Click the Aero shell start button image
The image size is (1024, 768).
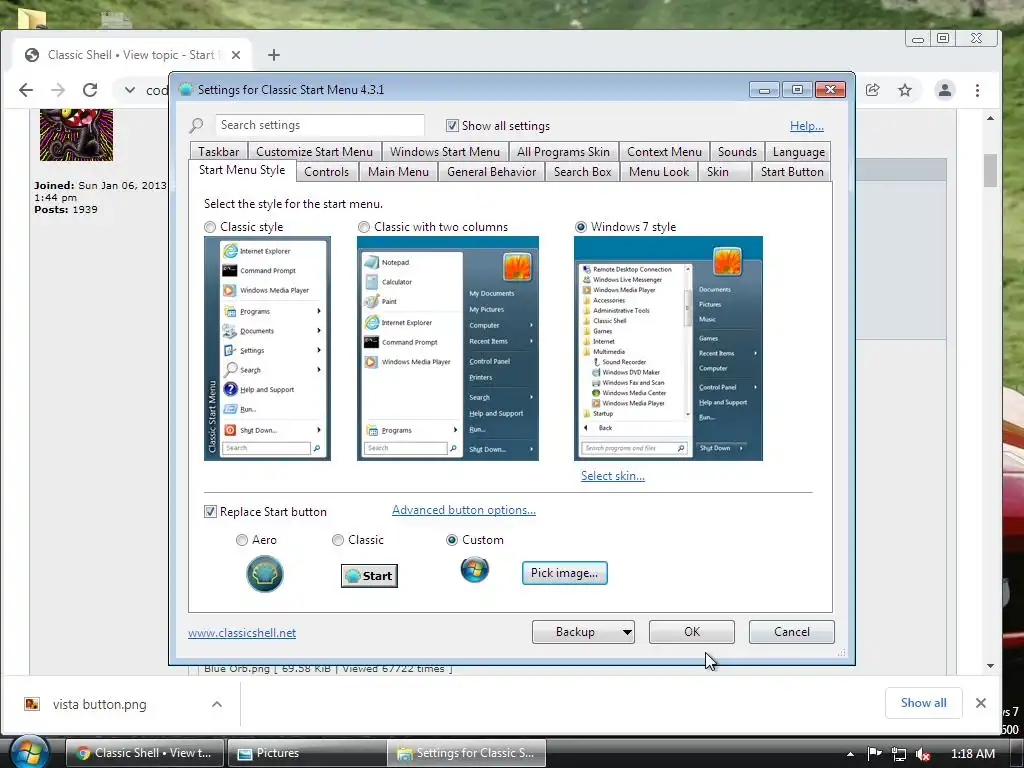point(264,574)
